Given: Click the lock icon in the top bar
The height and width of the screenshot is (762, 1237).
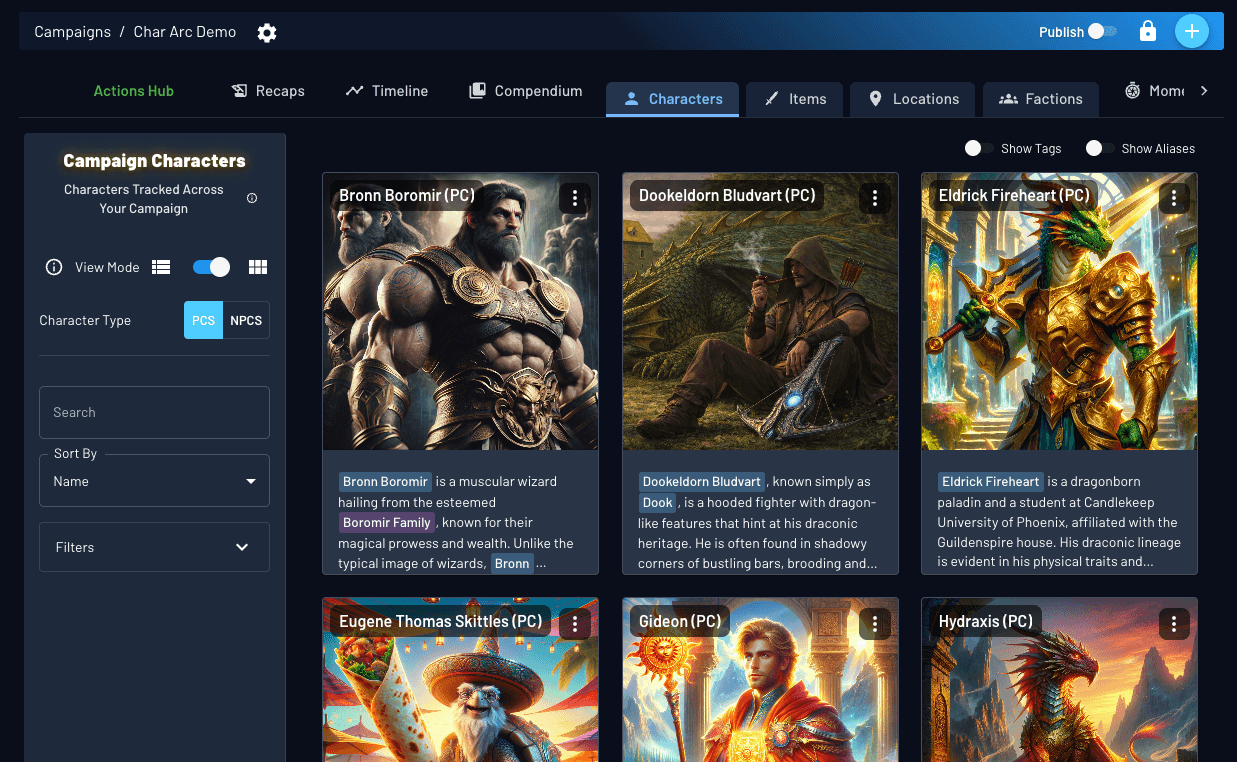Looking at the screenshot, I should [x=1147, y=31].
